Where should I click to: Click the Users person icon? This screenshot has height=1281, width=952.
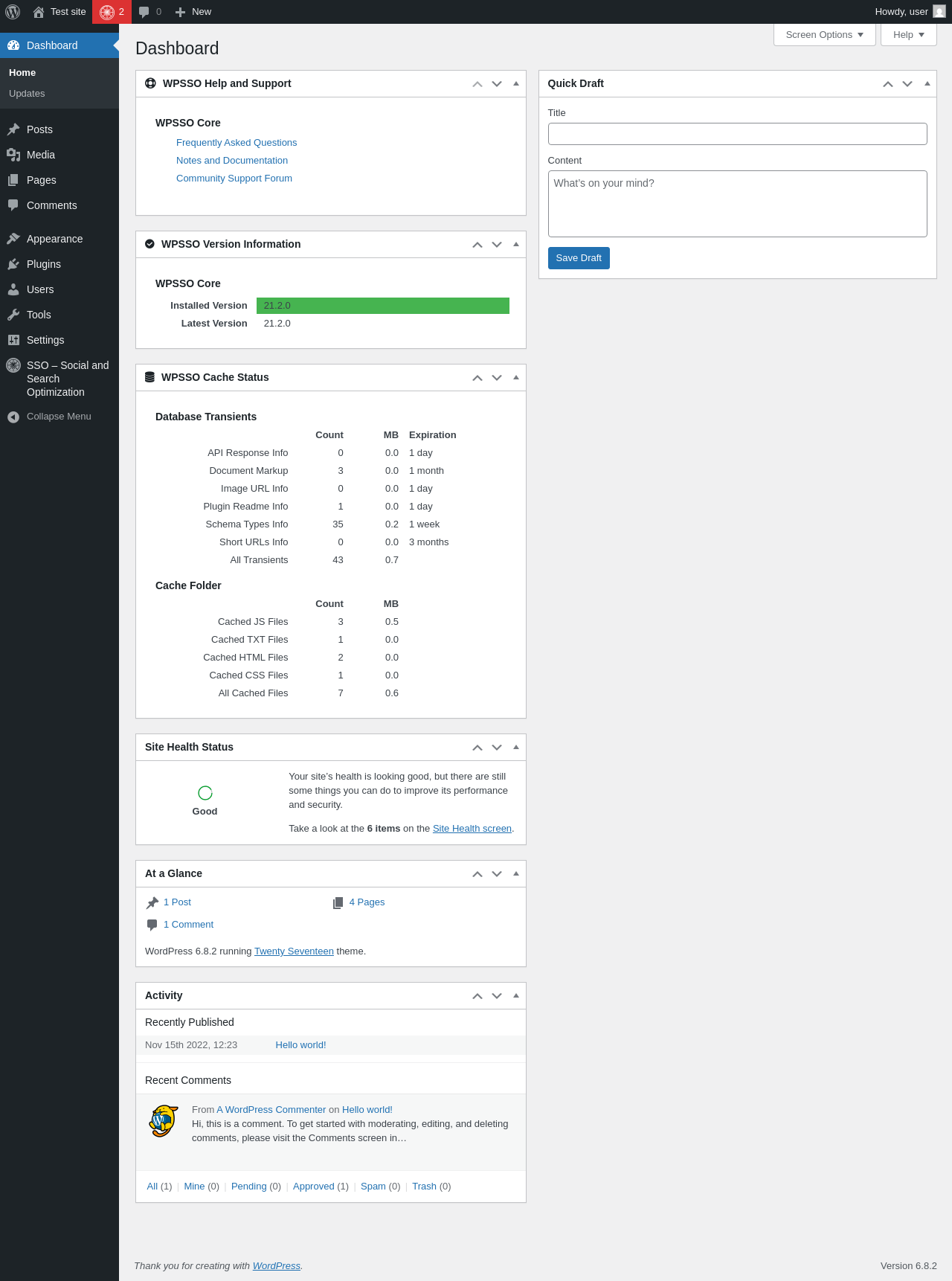[x=13, y=289]
